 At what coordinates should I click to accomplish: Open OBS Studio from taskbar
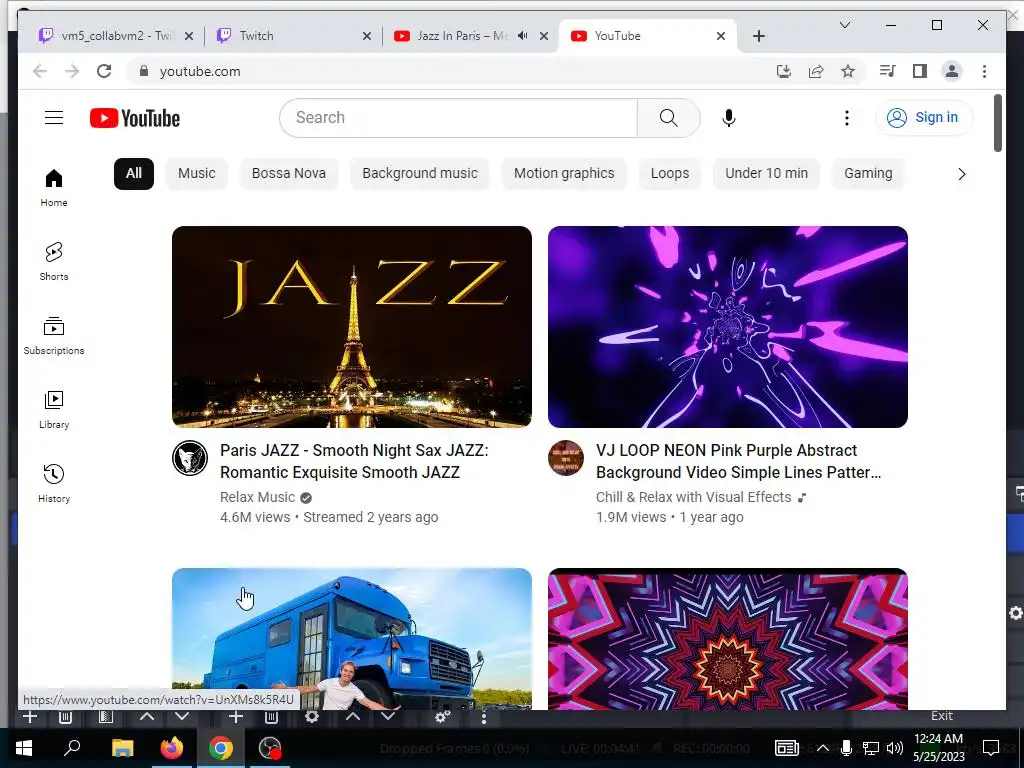pyautogui.click(x=270, y=748)
